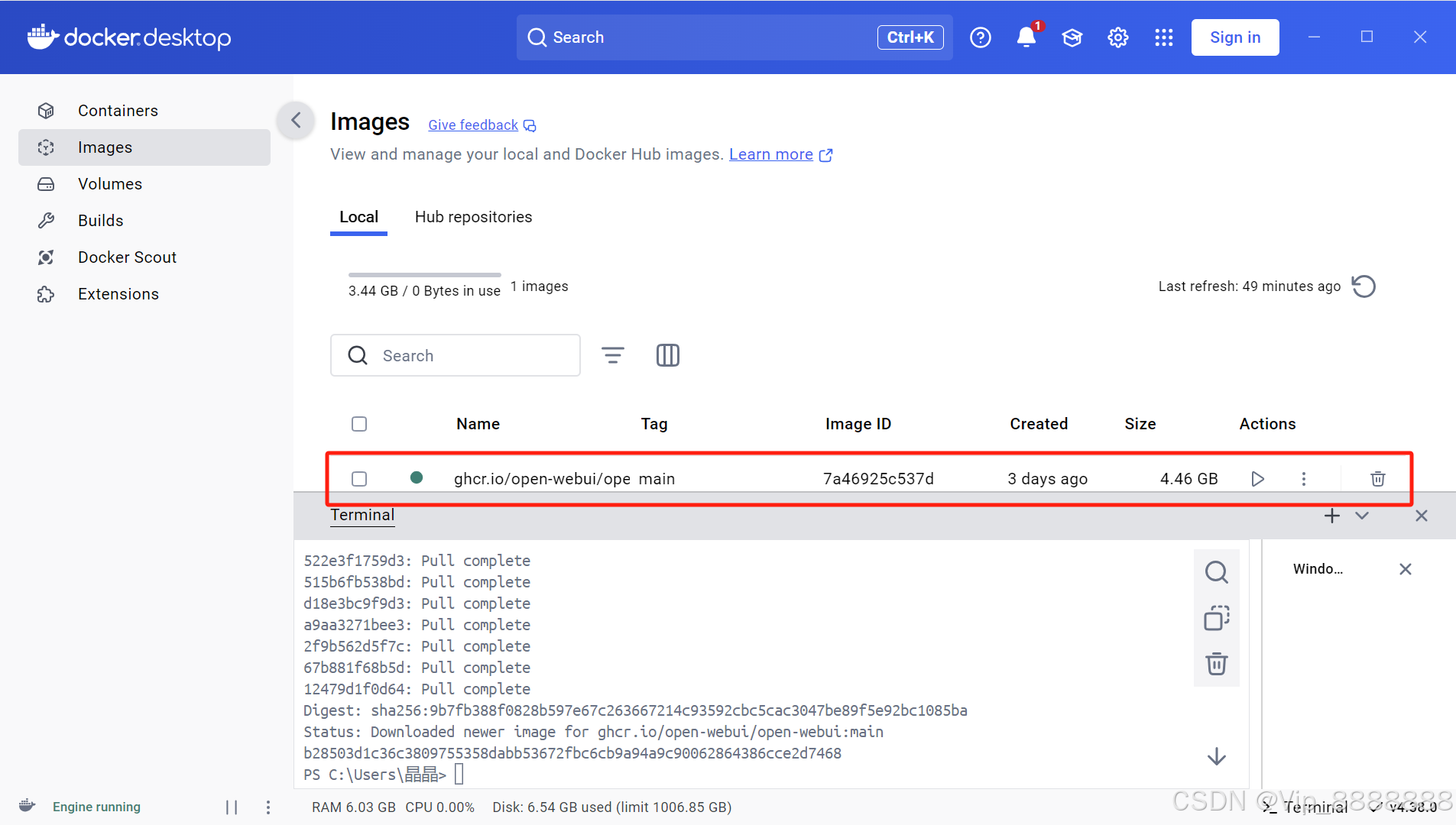1456x825 pixels.
Task: Click the Give feedback link
Action: [x=482, y=125]
